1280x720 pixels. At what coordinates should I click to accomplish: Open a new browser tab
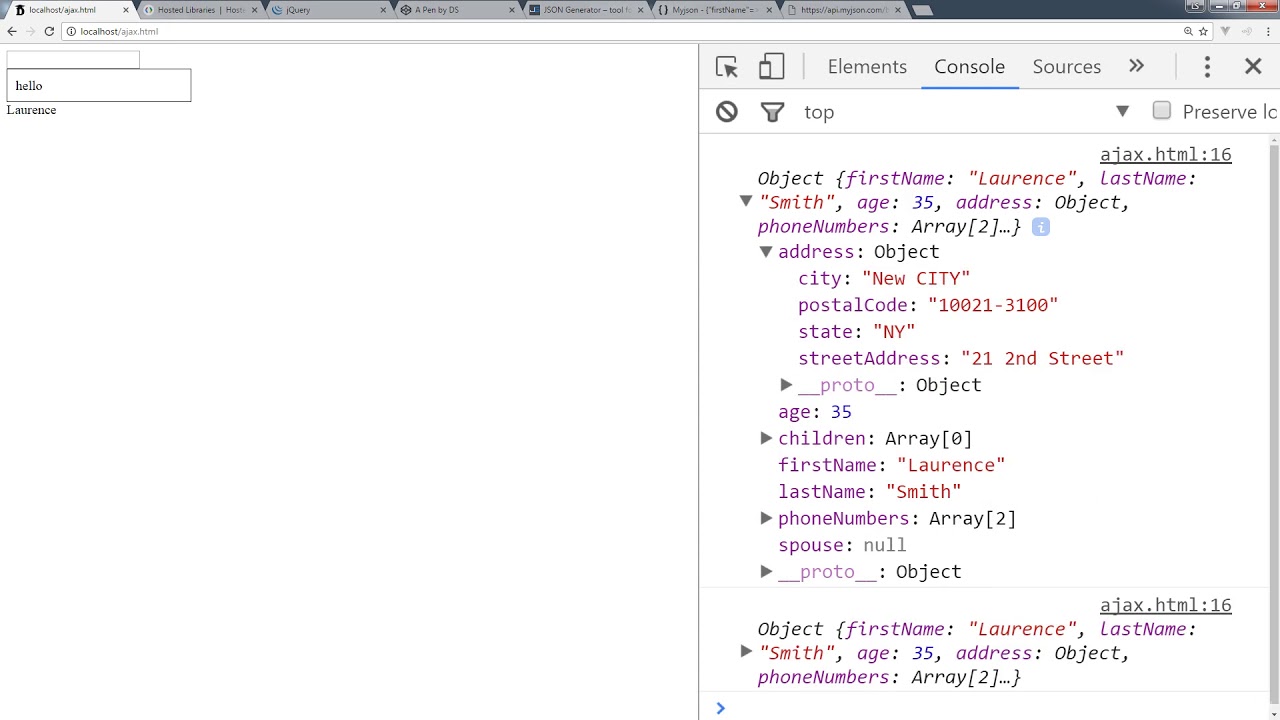point(922,10)
